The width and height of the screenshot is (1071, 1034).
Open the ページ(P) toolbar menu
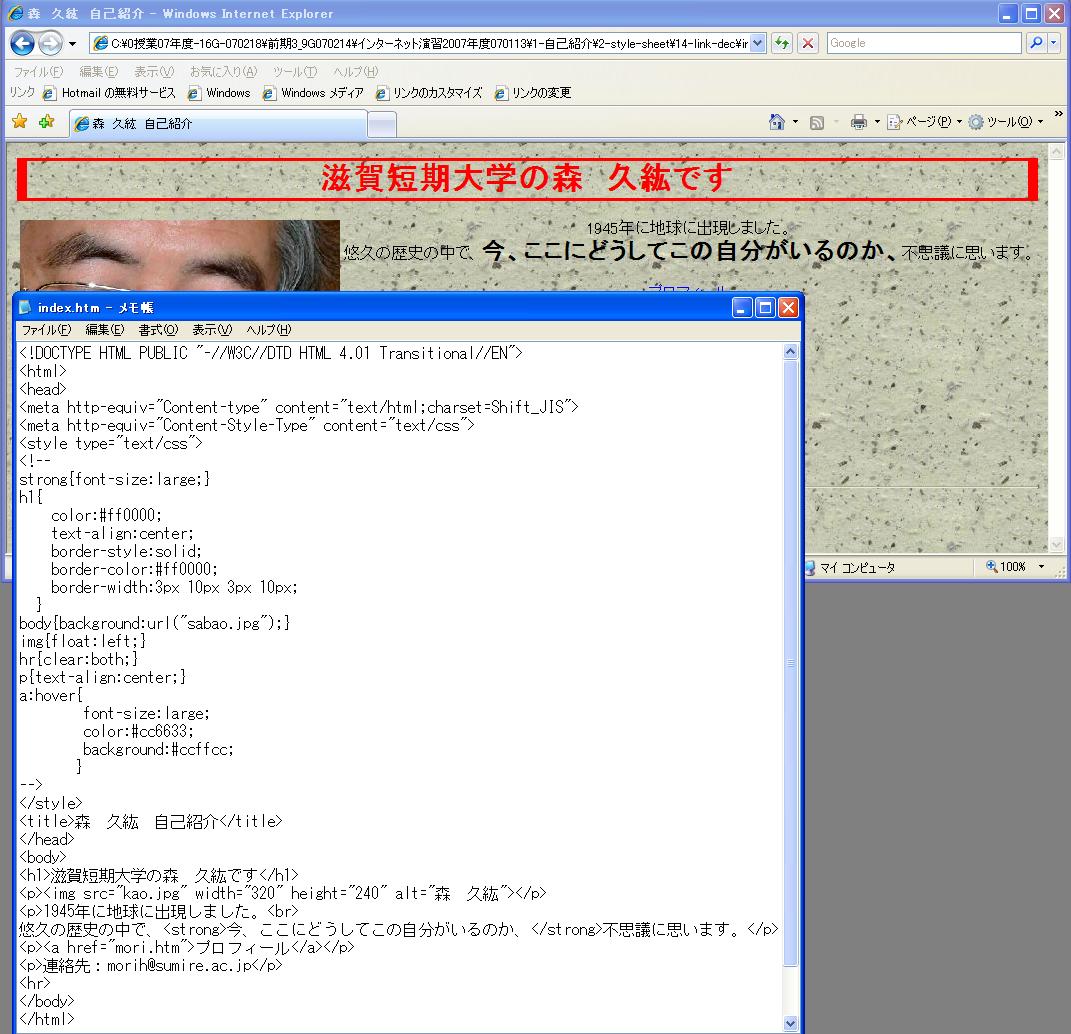(x=925, y=122)
